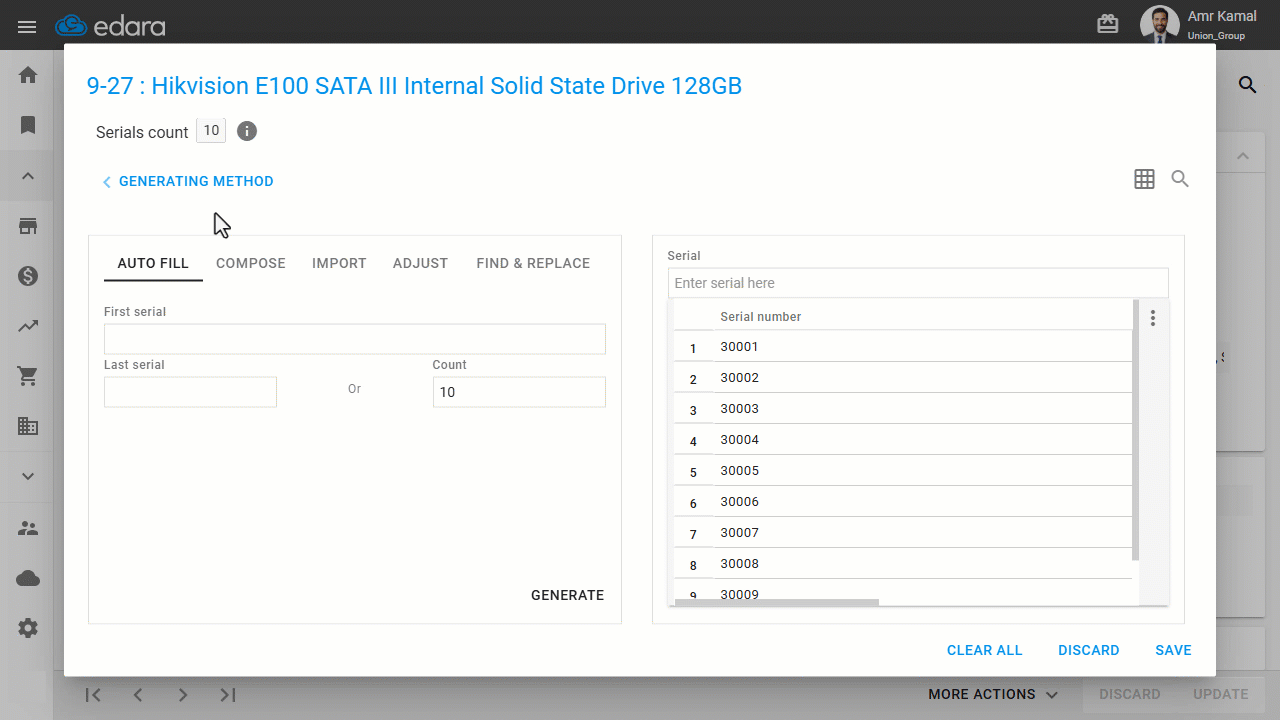The width and height of the screenshot is (1280, 720).
Task: Select serial 30002 row
Action: tap(902, 378)
